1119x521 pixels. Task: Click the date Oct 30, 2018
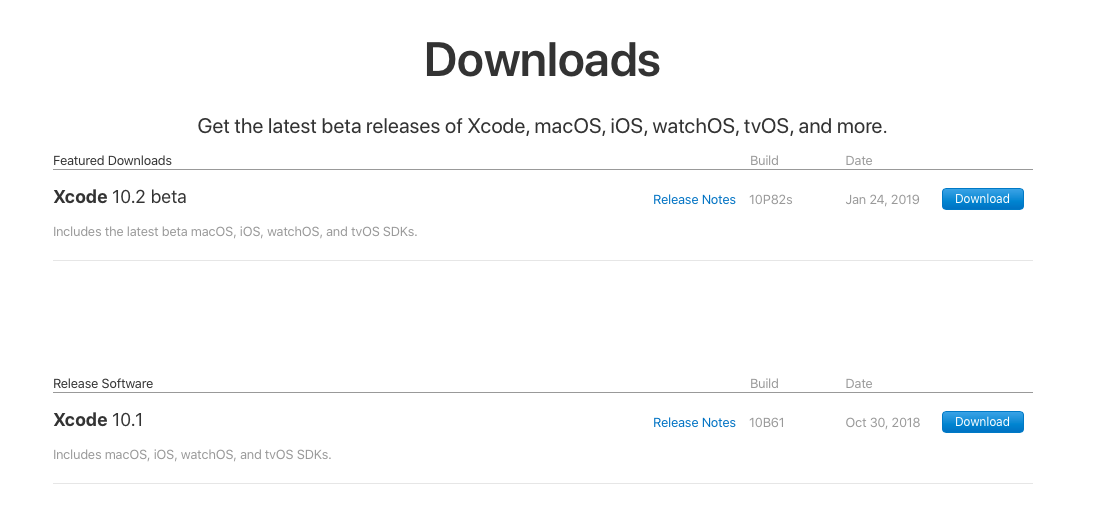[883, 423]
